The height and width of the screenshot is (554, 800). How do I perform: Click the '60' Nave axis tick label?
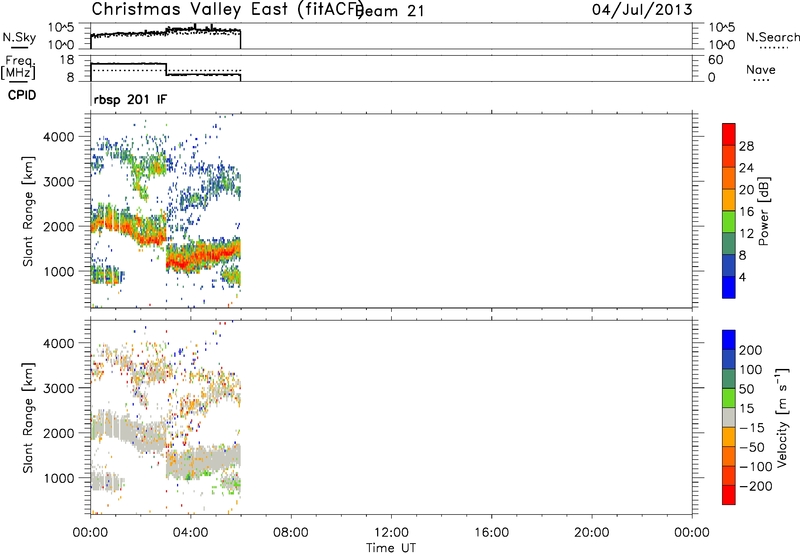click(x=715, y=60)
